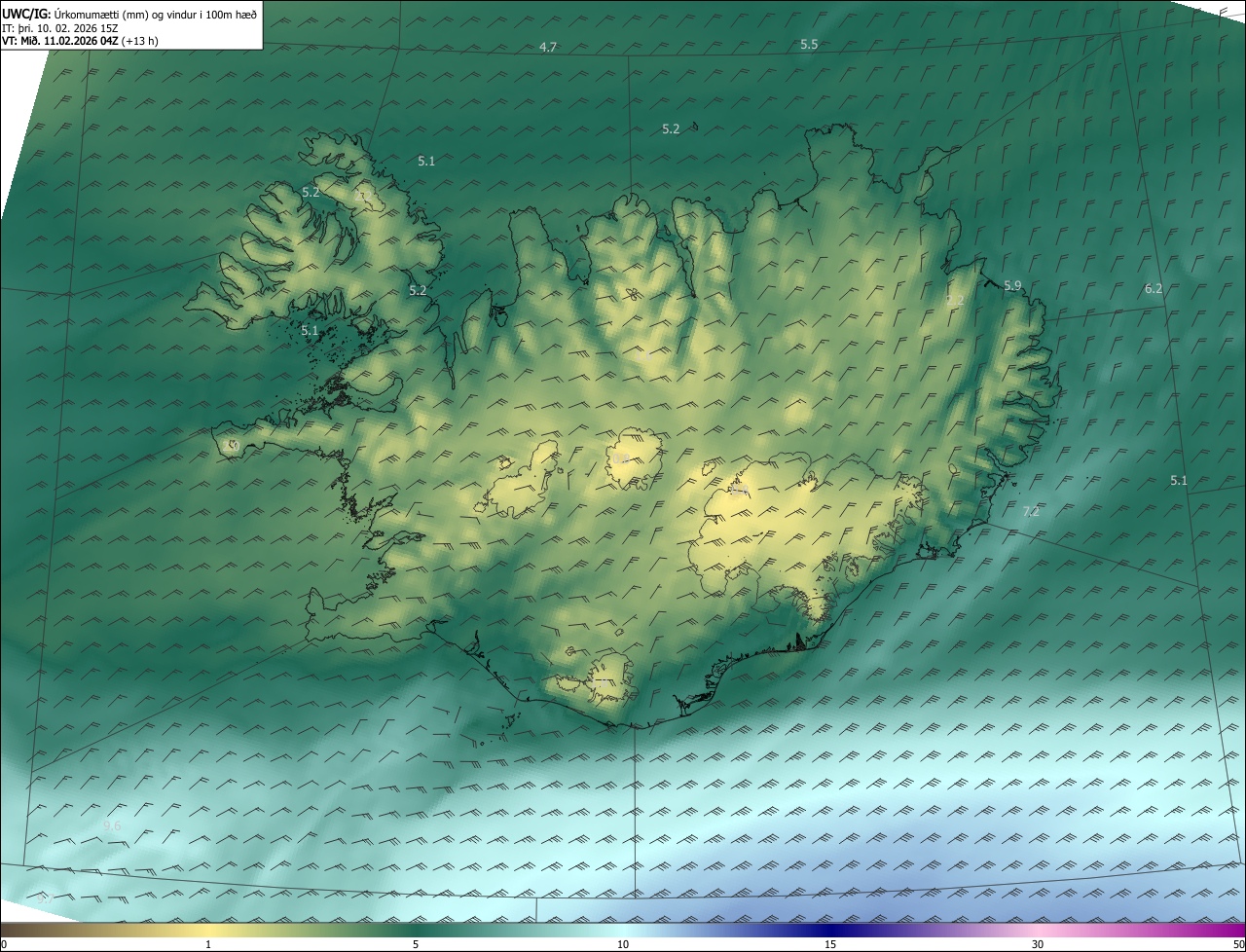Click the 30 tick label on the color scale
Image resolution: width=1246 pixels, height=952 pixels.
1038,944
